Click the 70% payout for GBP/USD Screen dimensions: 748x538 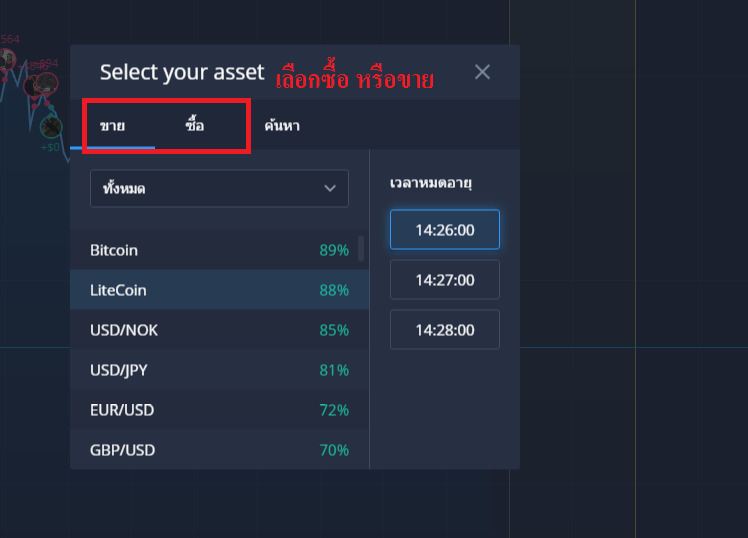pyautogui.click(x=334, y=450)
